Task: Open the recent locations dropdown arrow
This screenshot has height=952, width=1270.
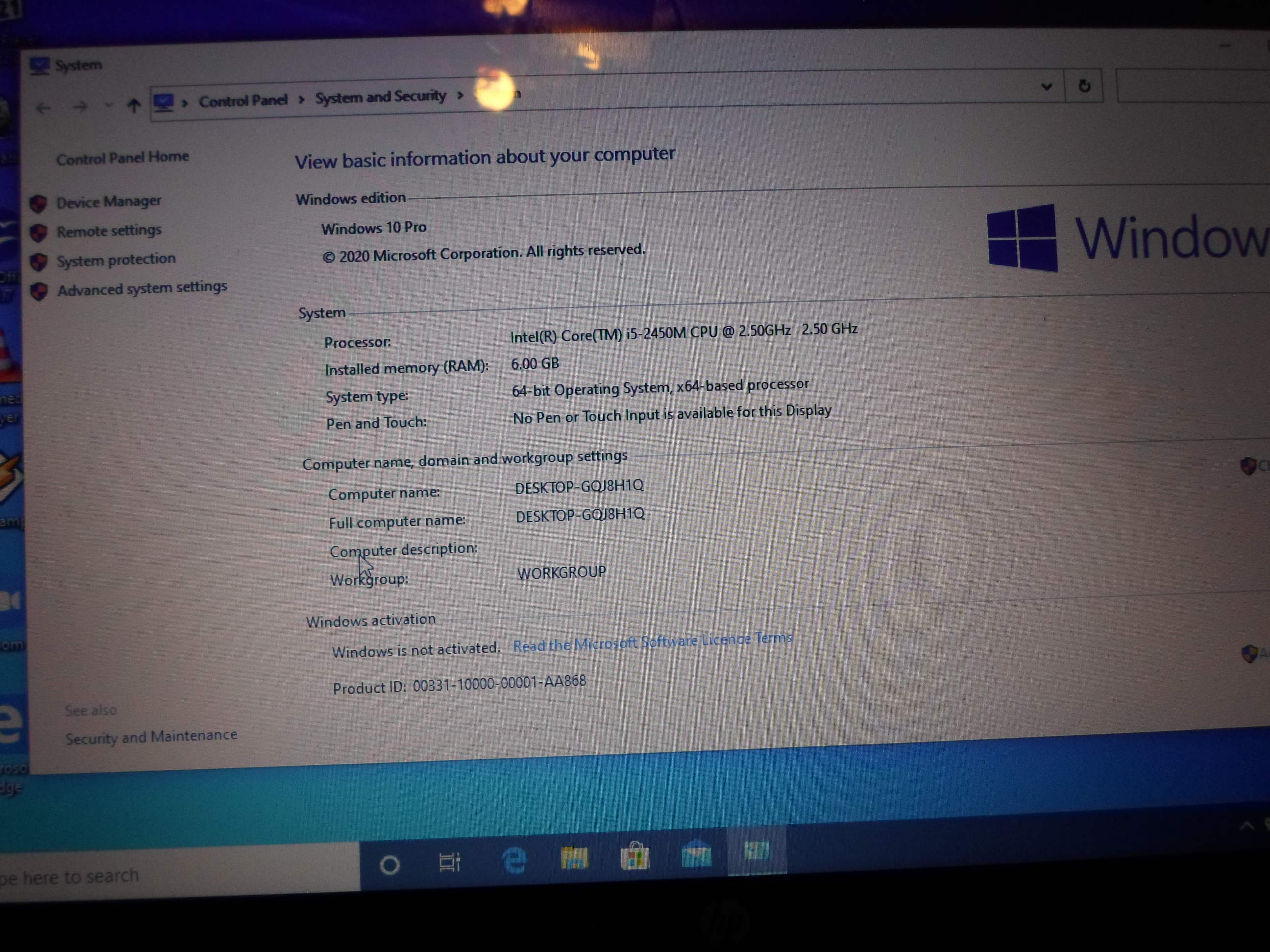Action: coord(108,106)
